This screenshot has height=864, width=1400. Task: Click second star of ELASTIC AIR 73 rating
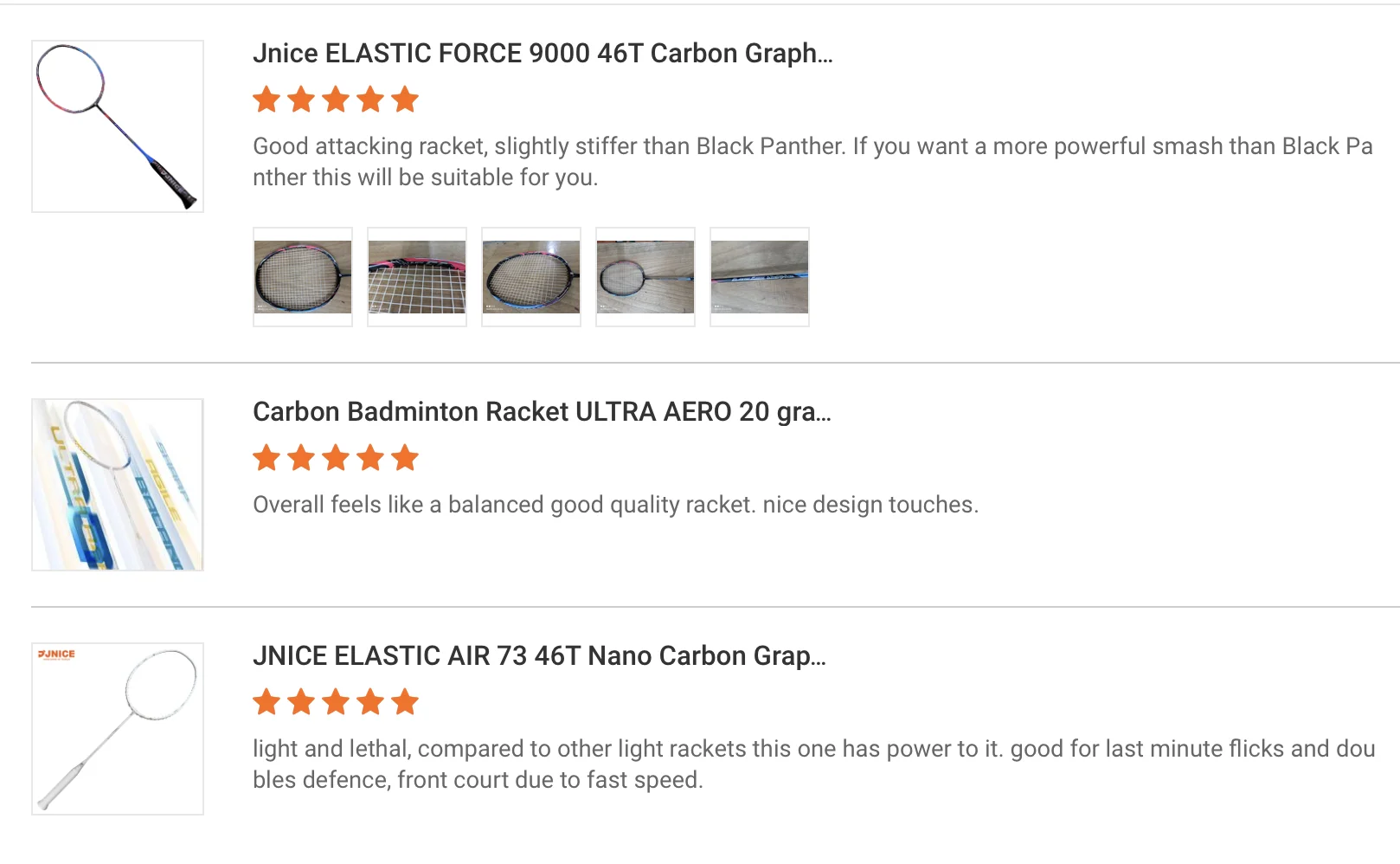coord(301,702)
